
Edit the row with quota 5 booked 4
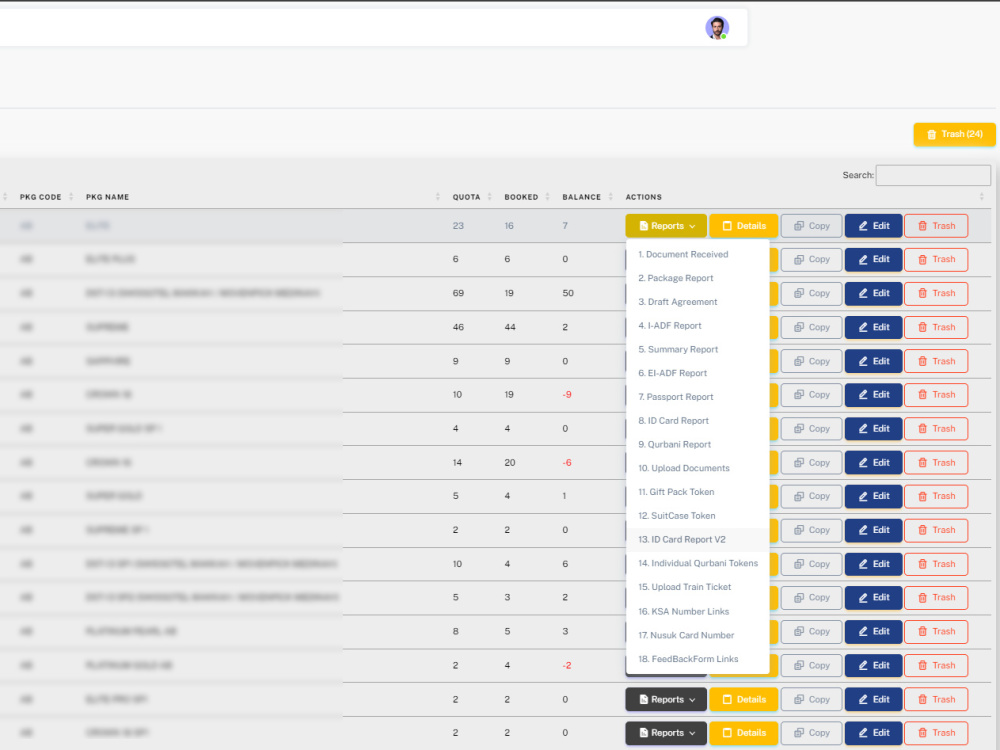pyautogui.click(x=873, y=496)
